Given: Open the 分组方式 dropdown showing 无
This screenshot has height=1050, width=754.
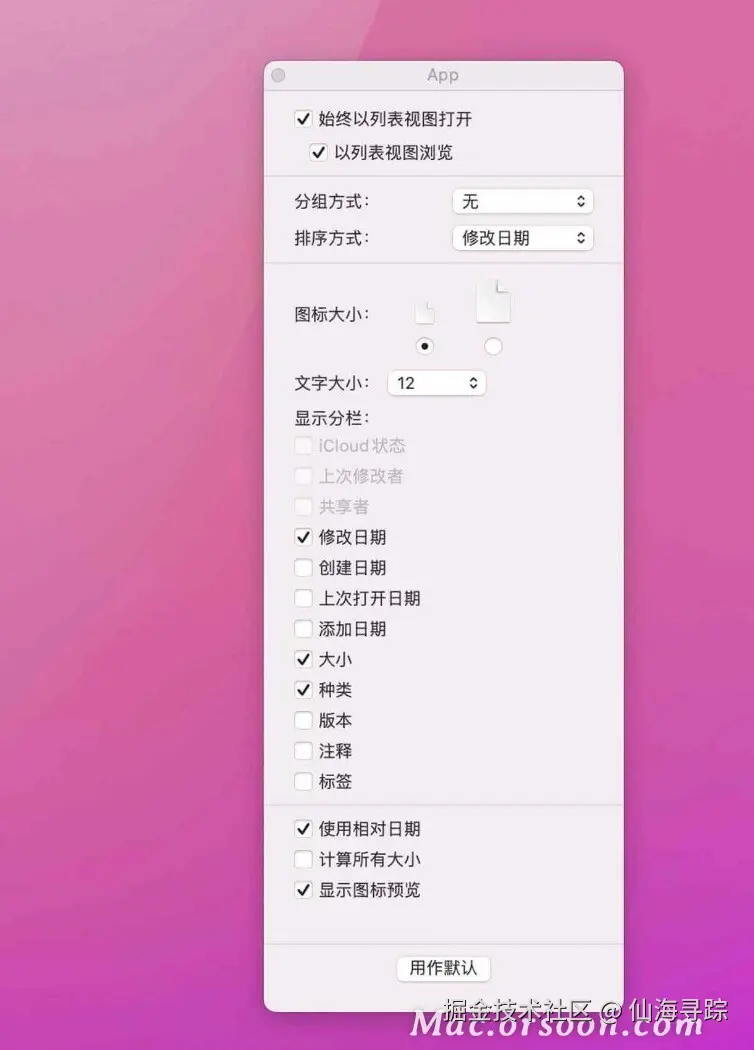Looking at the screenshot, I should (x=523, y=202).
